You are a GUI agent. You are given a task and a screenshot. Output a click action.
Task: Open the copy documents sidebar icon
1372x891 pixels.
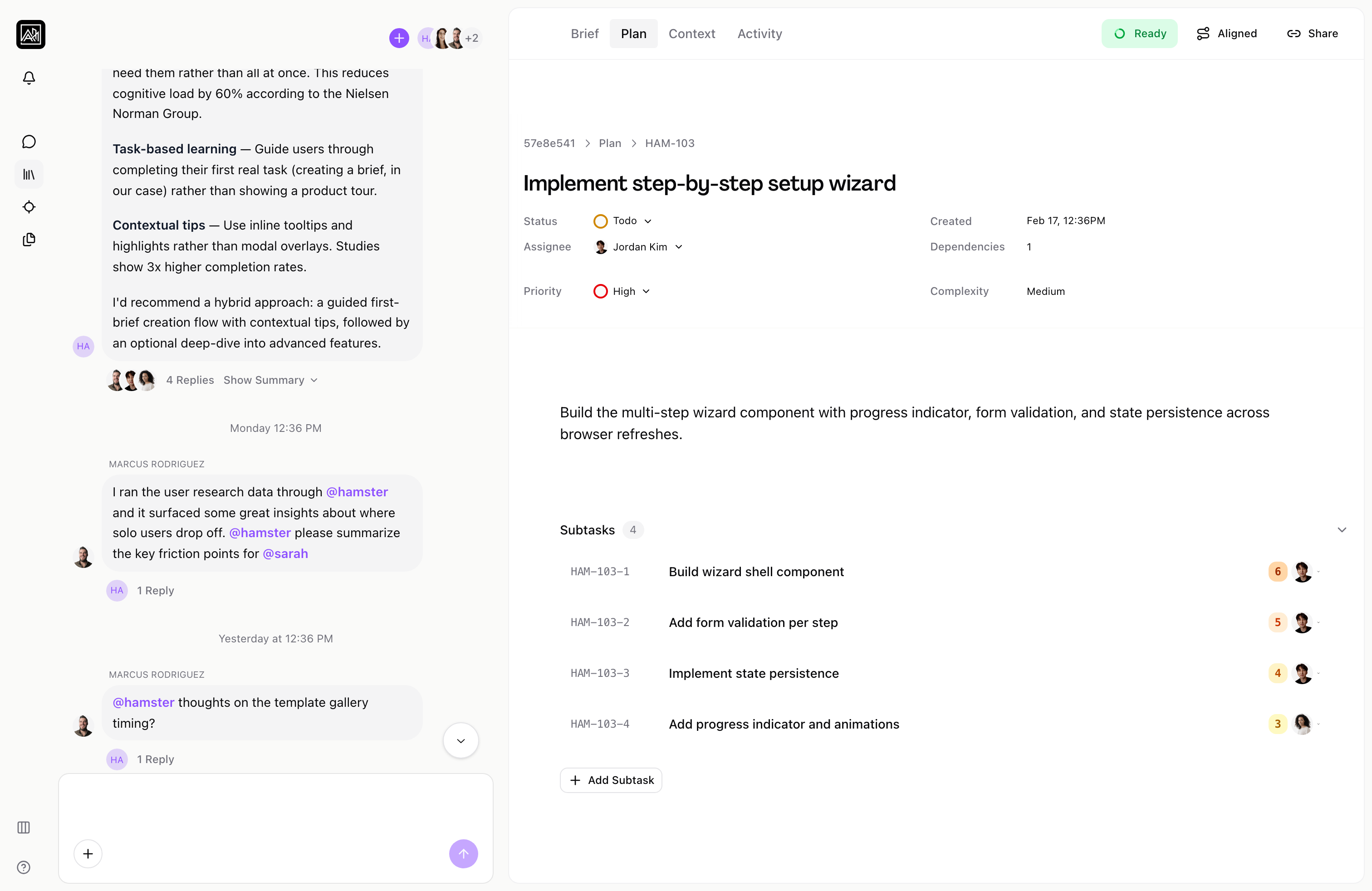pyautogui.click(x=29, y=240)
